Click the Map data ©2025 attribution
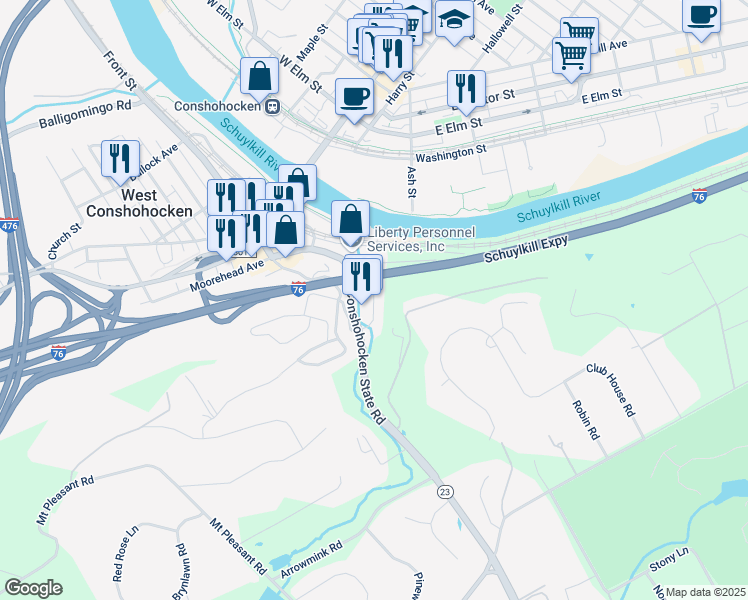The image size is (748, 600). [x=706, y=592]
